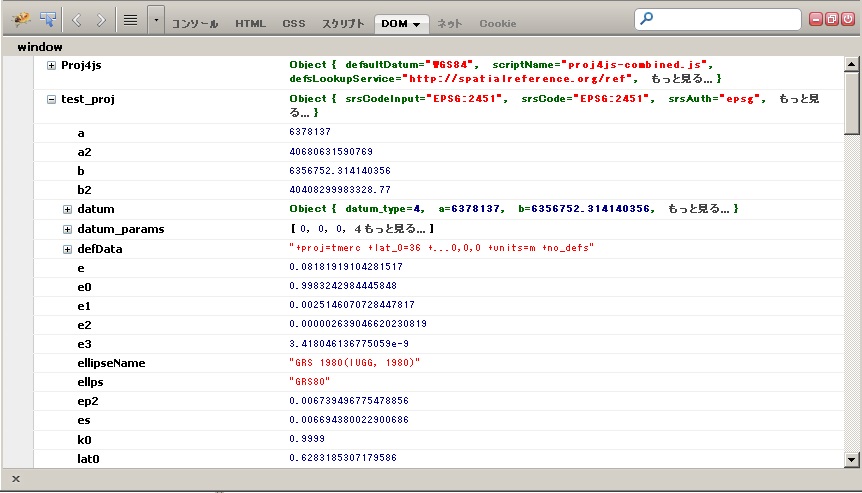Viewport: 862px width, 493px height.
Task: Open the DOM tab options arrow
Action: [x=416, y=23]
